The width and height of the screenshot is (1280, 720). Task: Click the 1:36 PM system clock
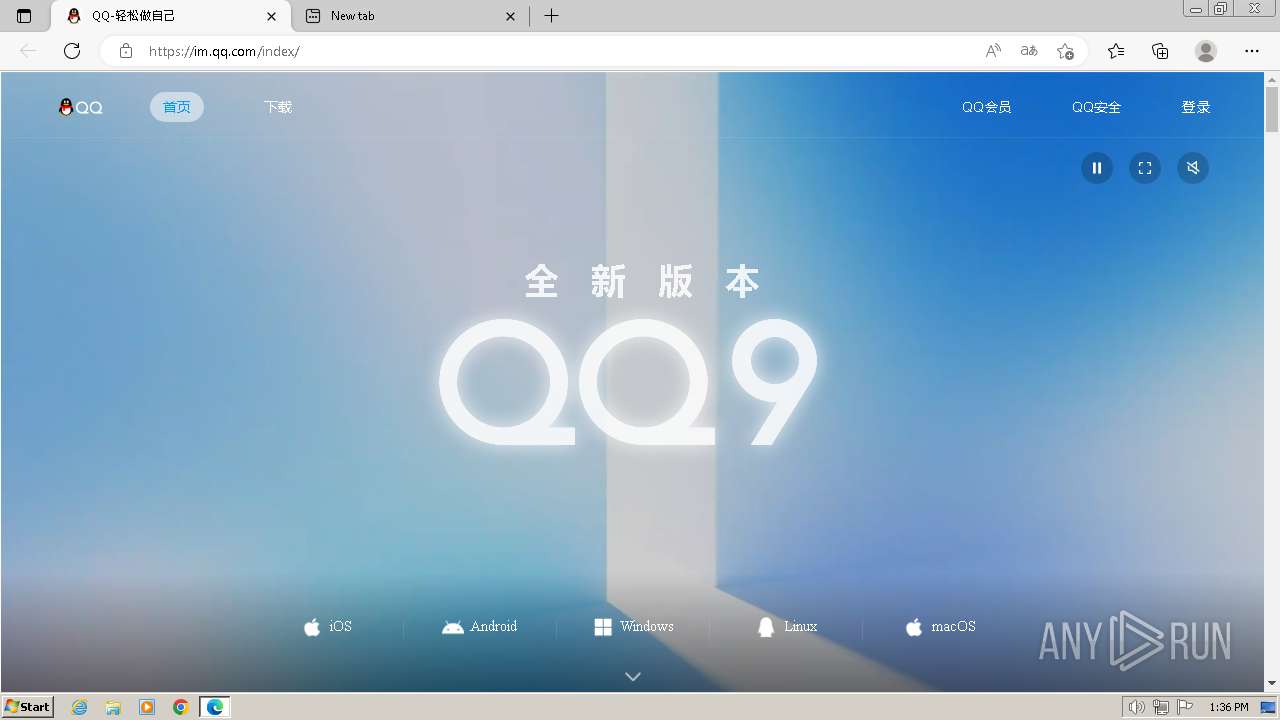(1229, 707)
